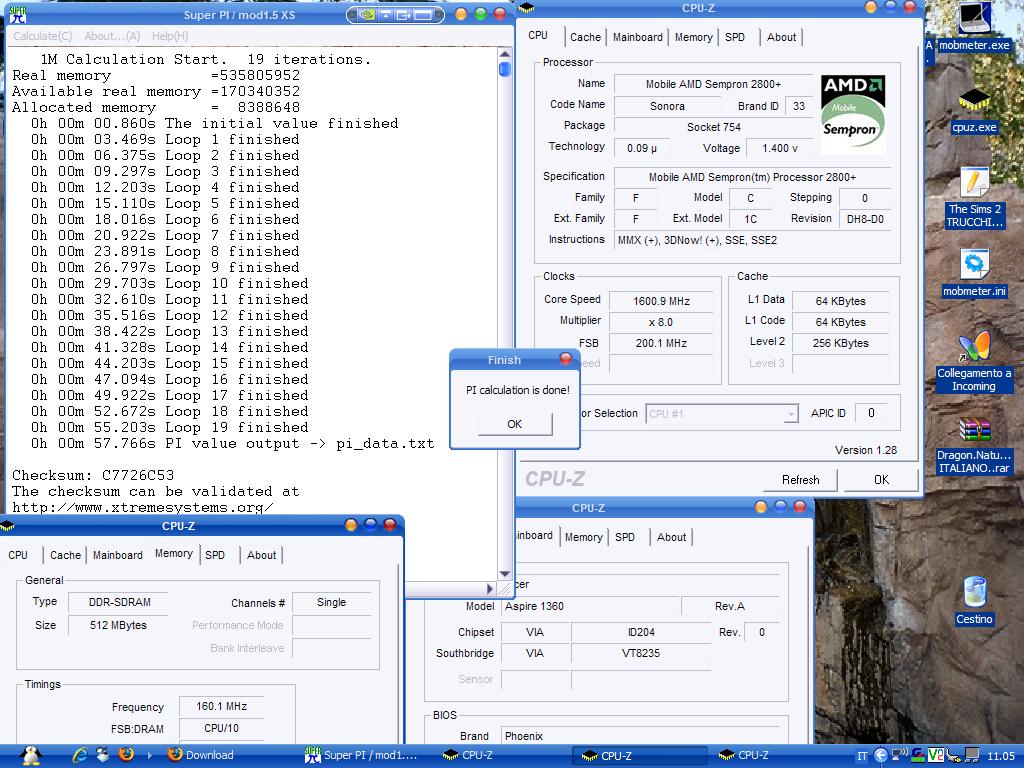
Task: Click the wireless network tray icon
Action: 899,756
